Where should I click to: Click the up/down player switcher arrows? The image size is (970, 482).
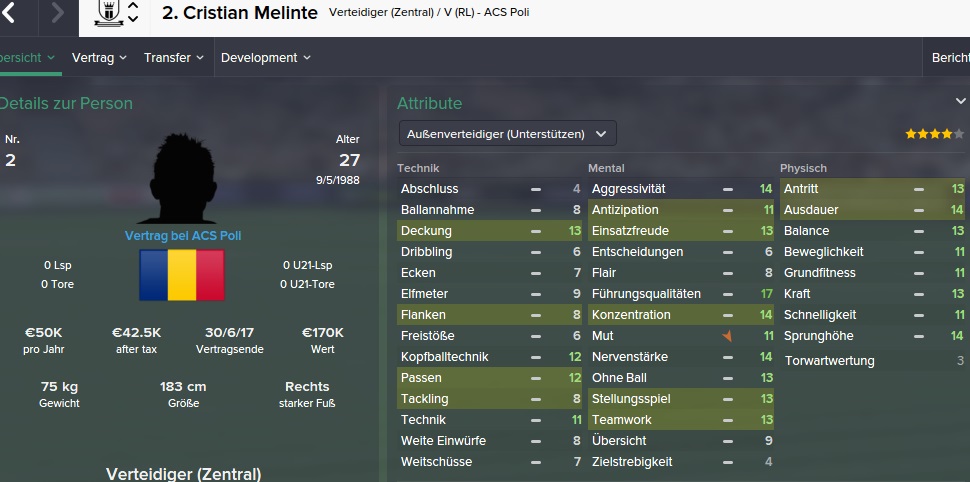[x=133, y=13]
